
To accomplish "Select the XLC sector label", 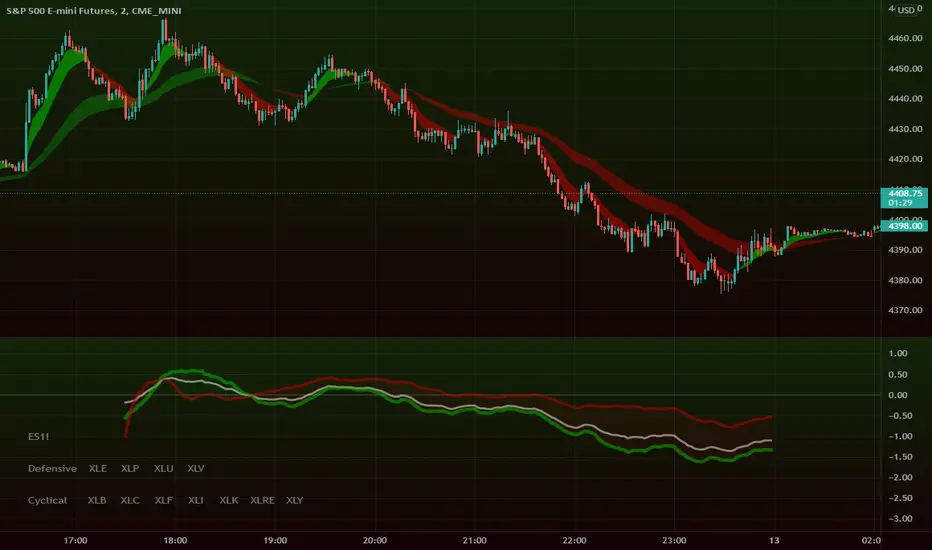I will coord(130,501).
